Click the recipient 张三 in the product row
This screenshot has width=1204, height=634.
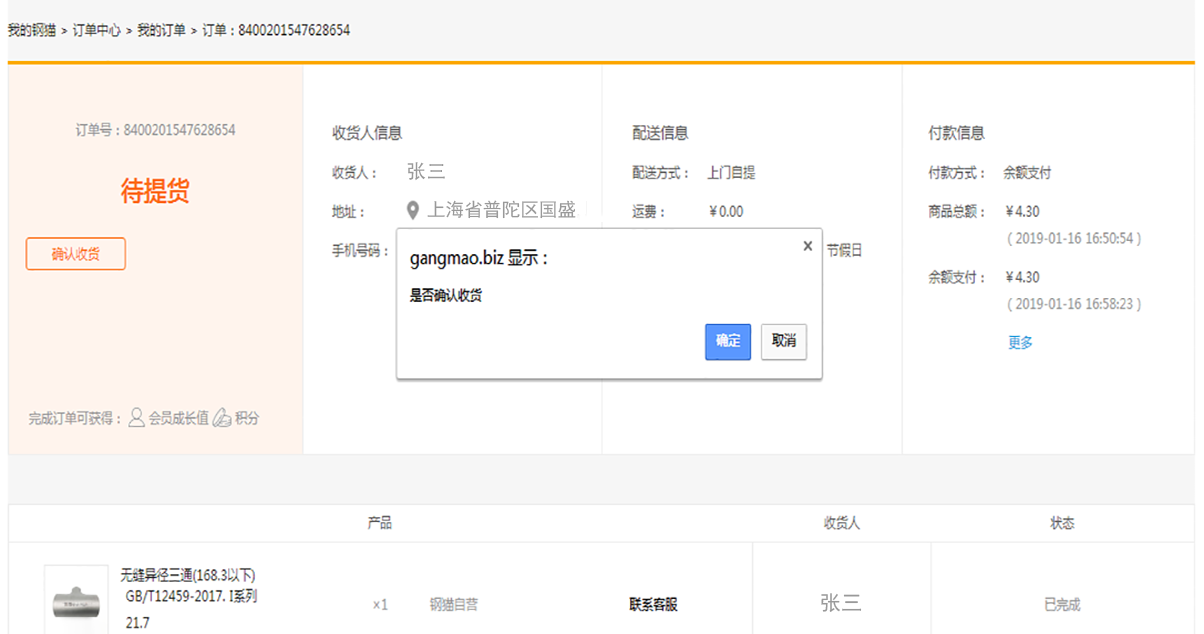click(x=841, y=602)
